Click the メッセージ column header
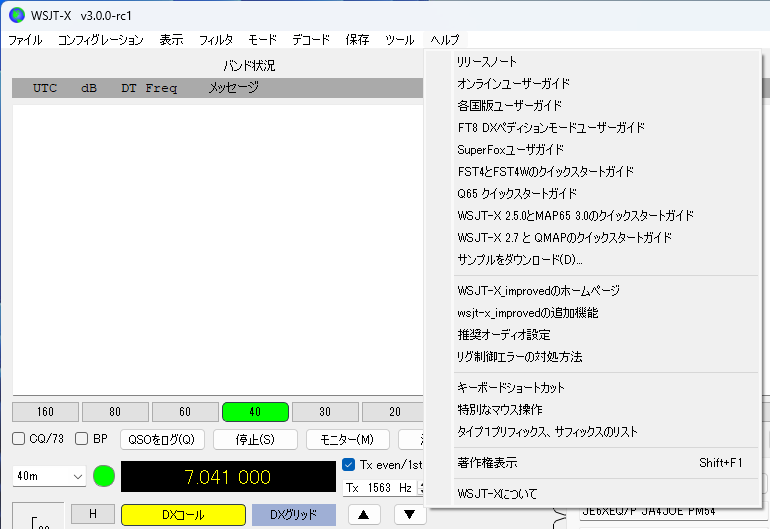Viewport: 770px width, 529px height. pos(233,88)
